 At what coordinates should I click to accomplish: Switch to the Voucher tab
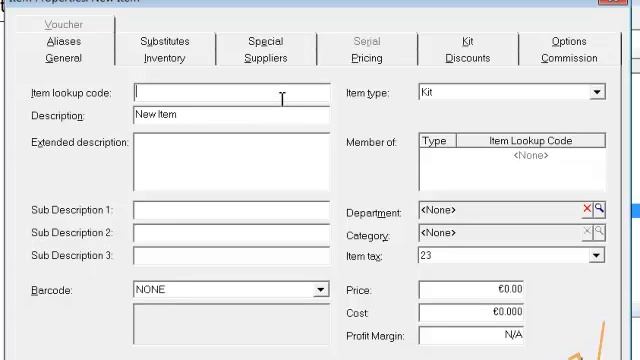click(x=64, y=24)
